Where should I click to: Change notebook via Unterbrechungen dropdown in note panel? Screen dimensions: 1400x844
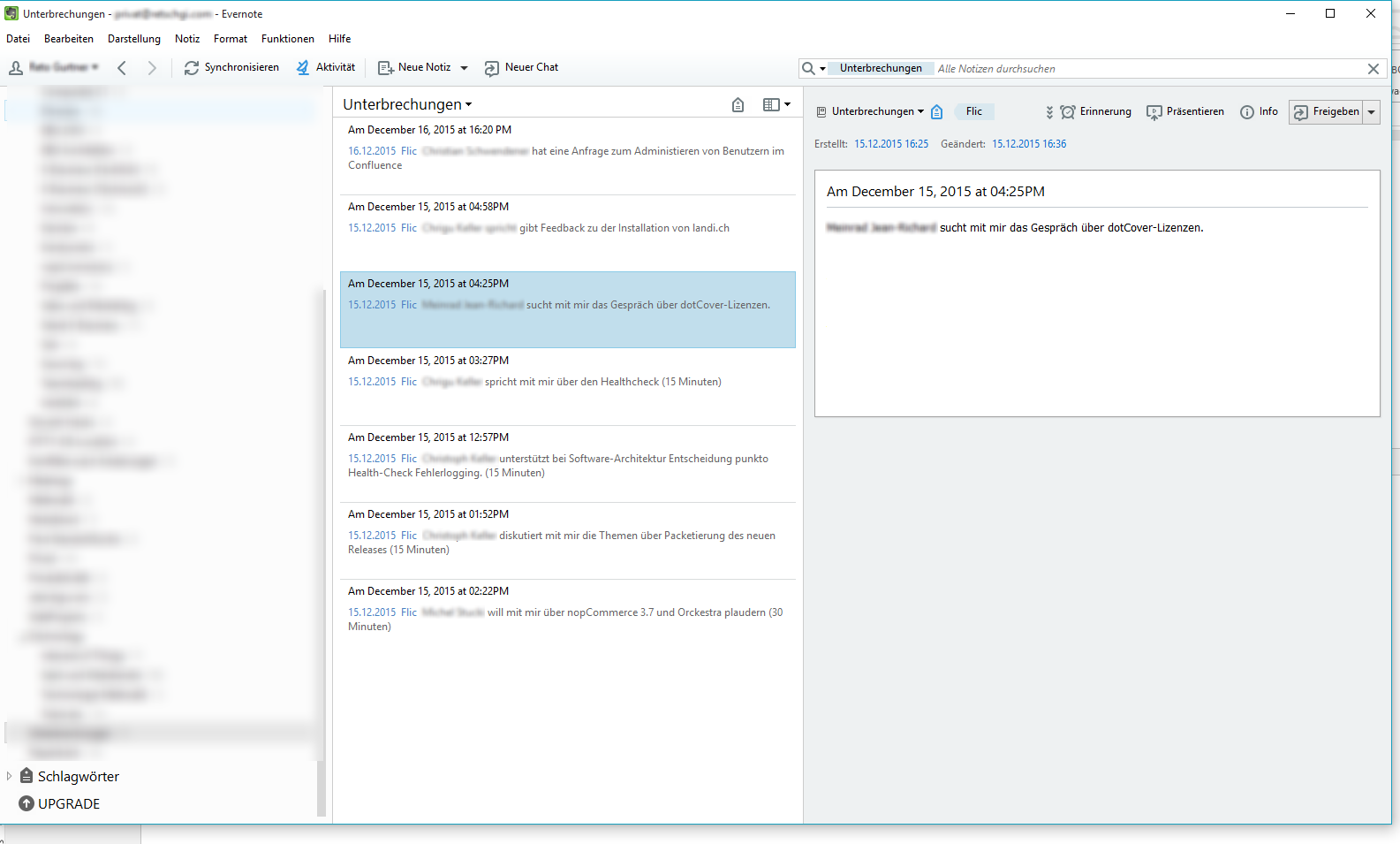click(x=870, y=112)
